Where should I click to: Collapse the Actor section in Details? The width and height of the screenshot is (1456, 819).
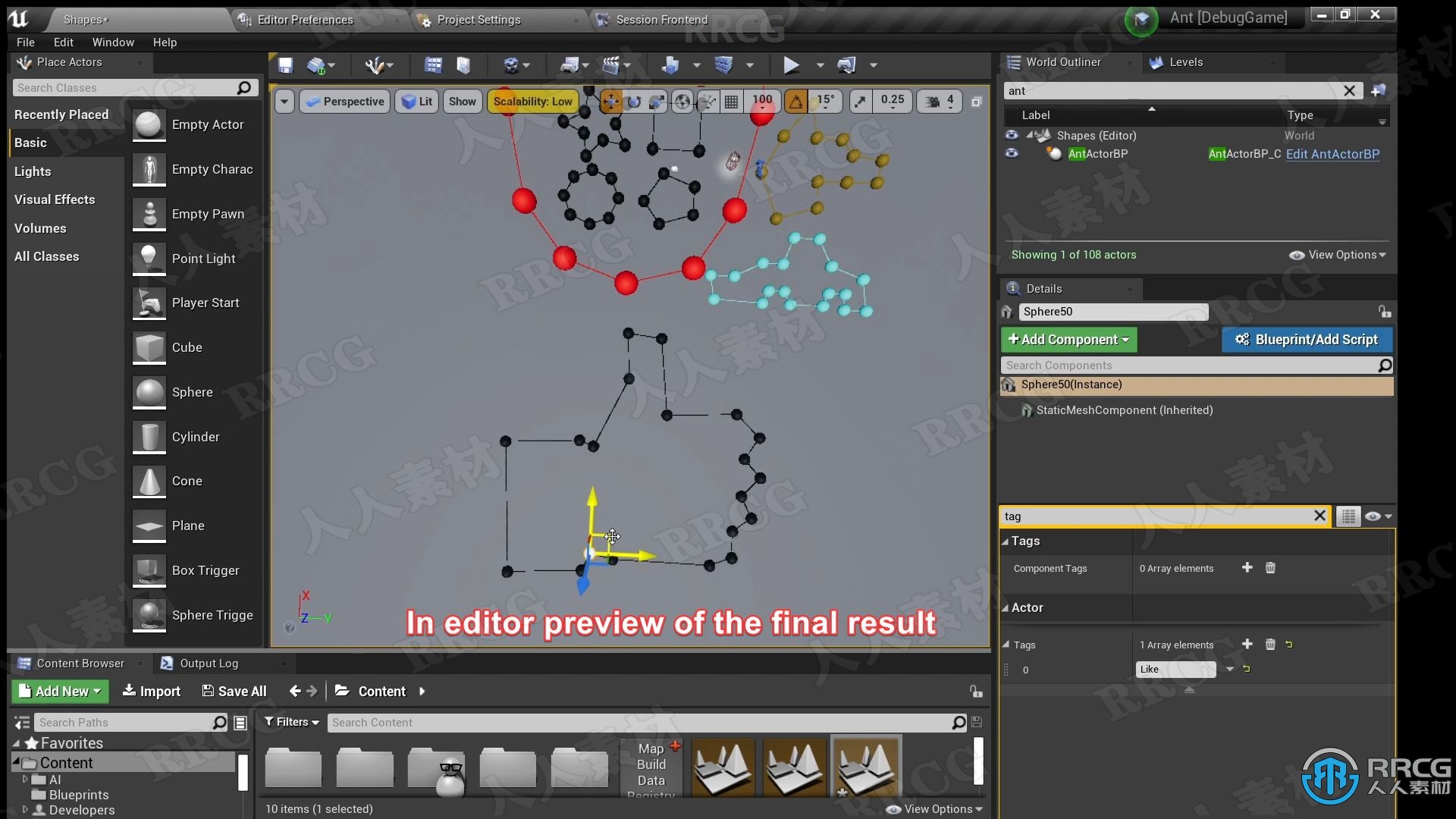[x=1005, y=607]
